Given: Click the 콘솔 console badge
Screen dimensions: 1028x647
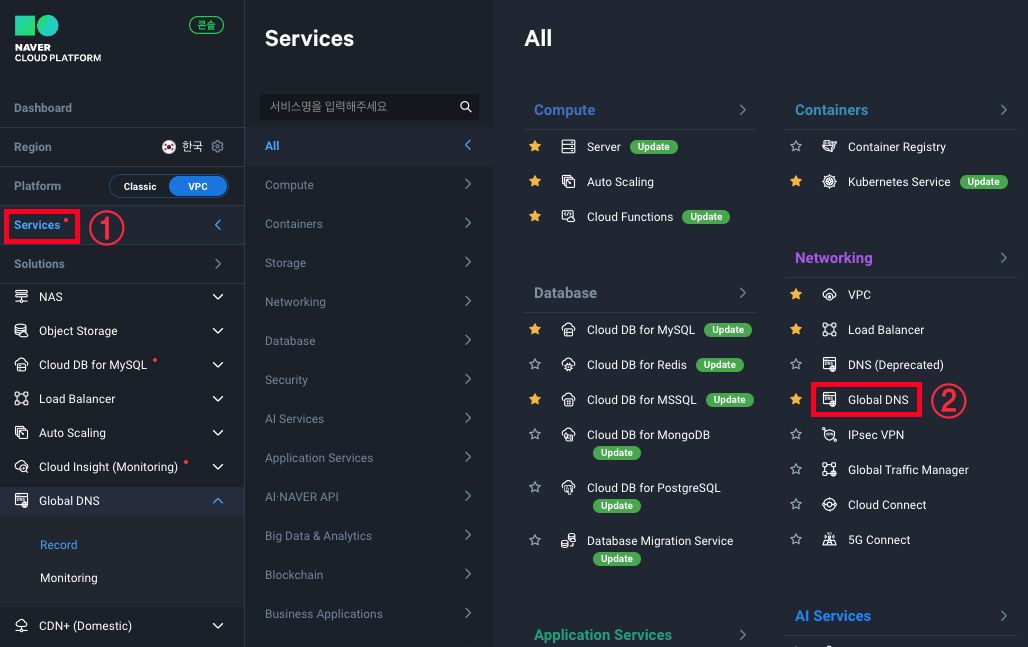Looking at the screenshot, I should click(x=207, y=25).
